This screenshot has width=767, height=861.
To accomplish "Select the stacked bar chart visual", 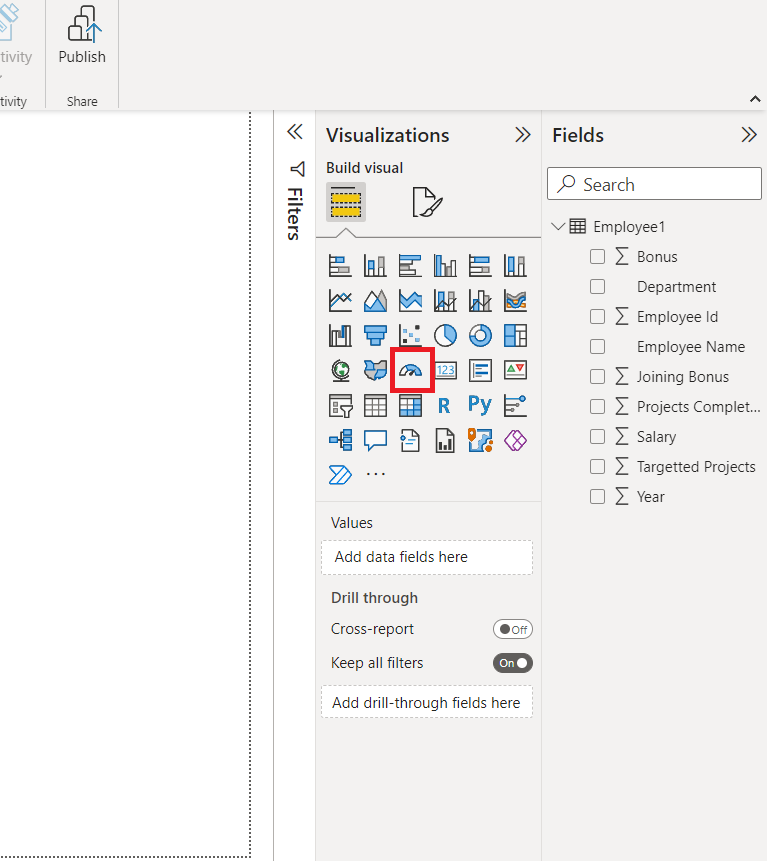I will 340,266.
